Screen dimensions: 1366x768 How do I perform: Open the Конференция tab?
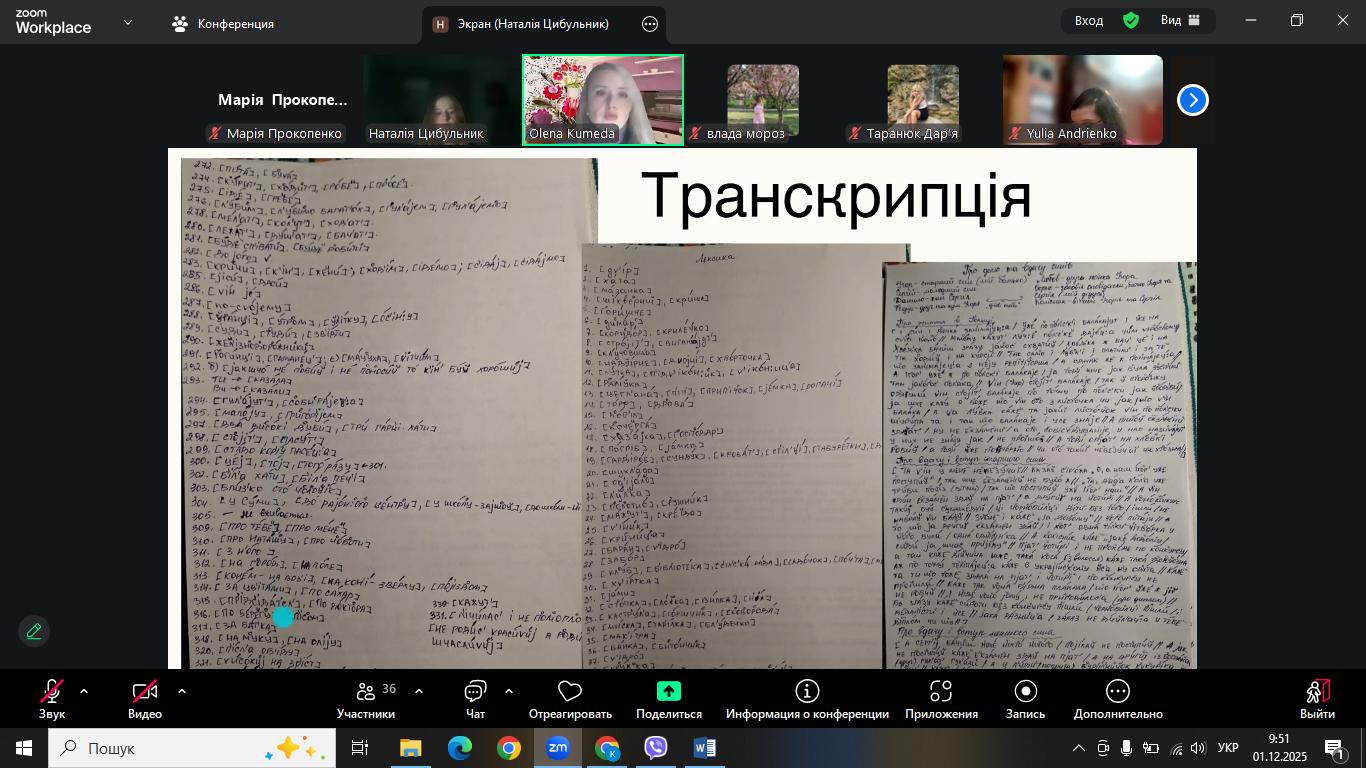[223, 24]
